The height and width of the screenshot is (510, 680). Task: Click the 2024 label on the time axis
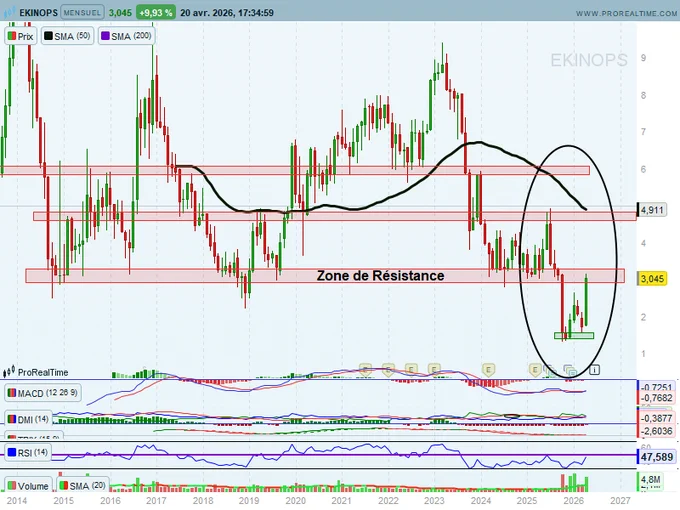tap(481, 500)
